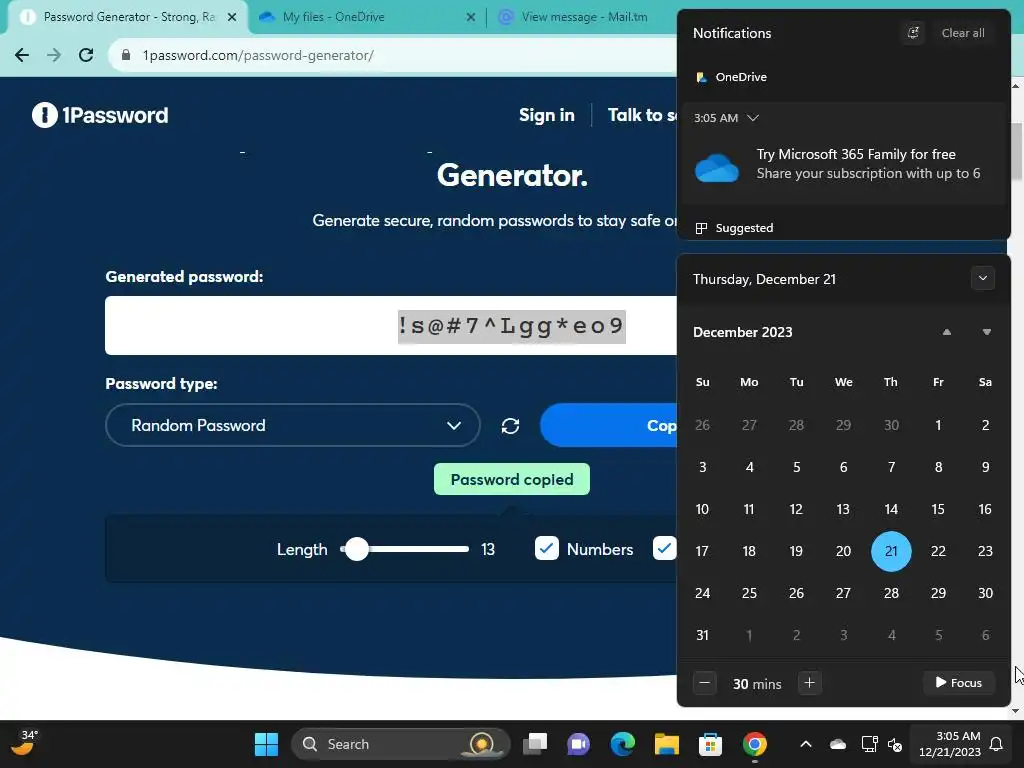
Task: Click the Suggested section label
Action: pyautogui.click(x=744, y=228)
